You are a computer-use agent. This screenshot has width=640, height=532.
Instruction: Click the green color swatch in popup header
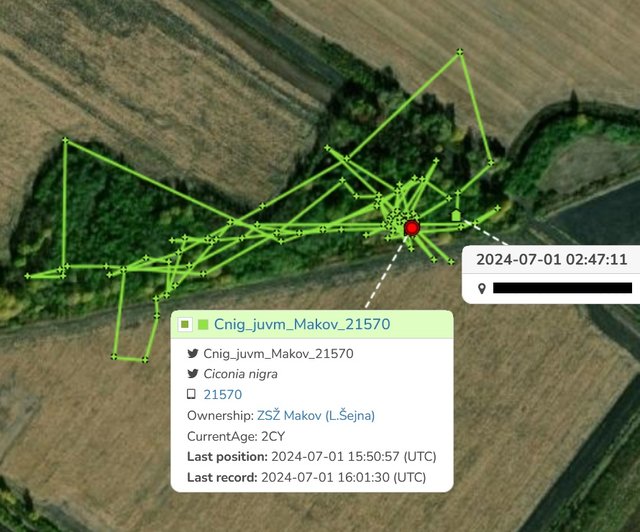tap(203, 325)
